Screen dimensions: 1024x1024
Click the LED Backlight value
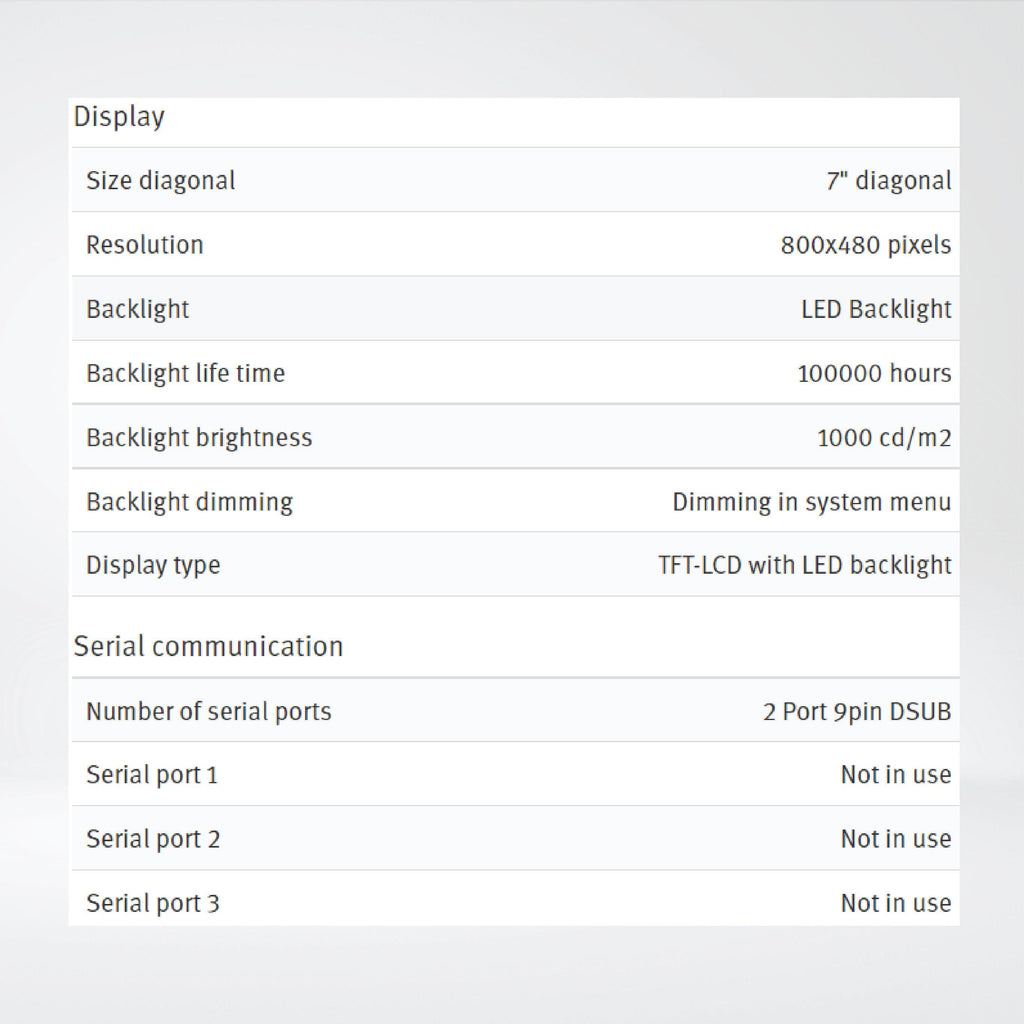coord(876,310)
